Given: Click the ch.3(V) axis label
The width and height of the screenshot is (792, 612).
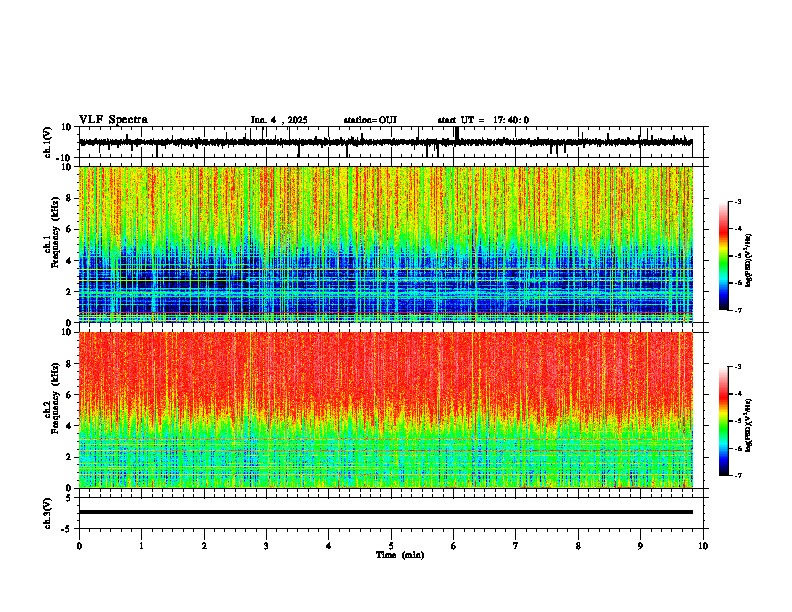Looking at the screenshot, I should pyautogui.click(x=47, y=514).
